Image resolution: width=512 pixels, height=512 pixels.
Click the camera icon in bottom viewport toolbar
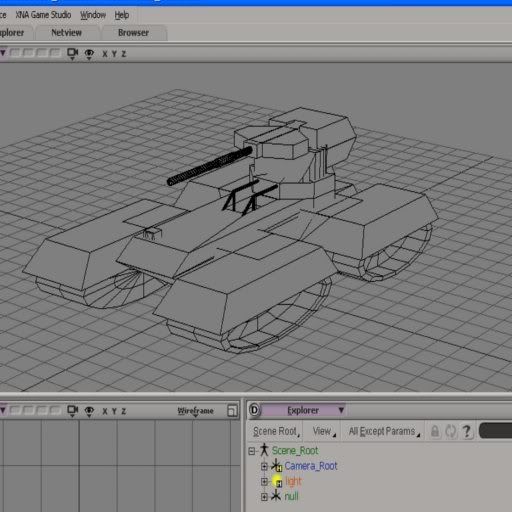[x=72, y=411]
